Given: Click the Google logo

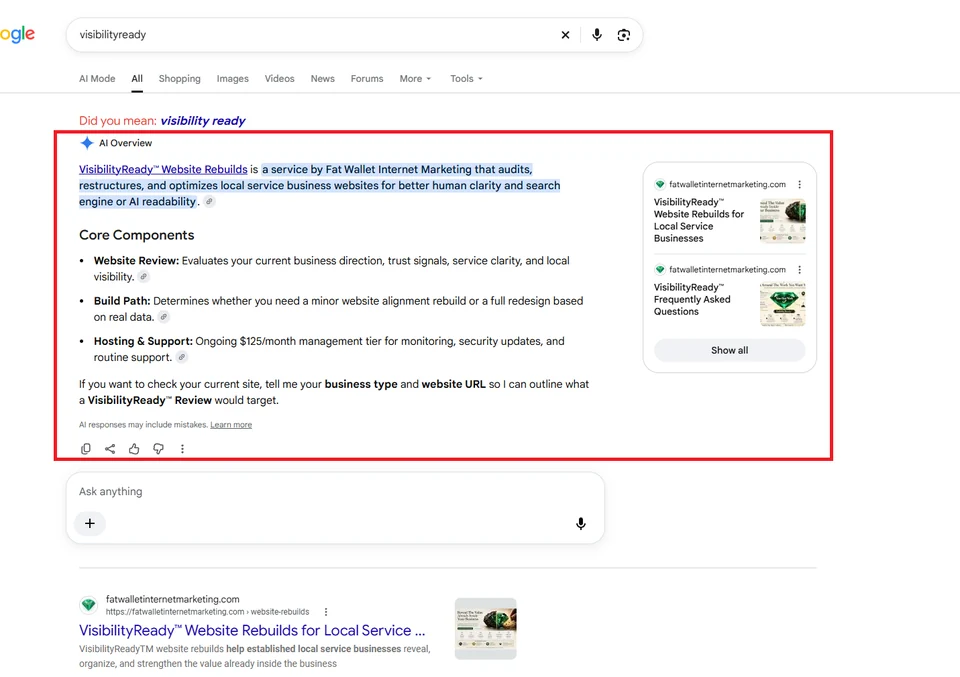Looking at the screenshot, I should (17, 35).
